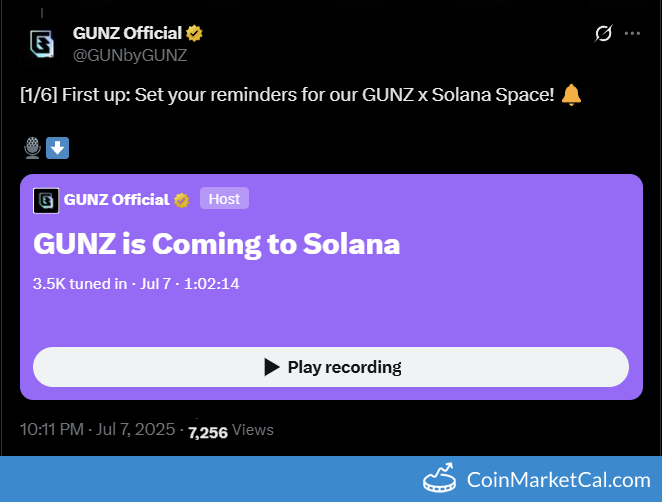
Task: Click the play triangle icon in recording button
Action: tap(271, 367)
